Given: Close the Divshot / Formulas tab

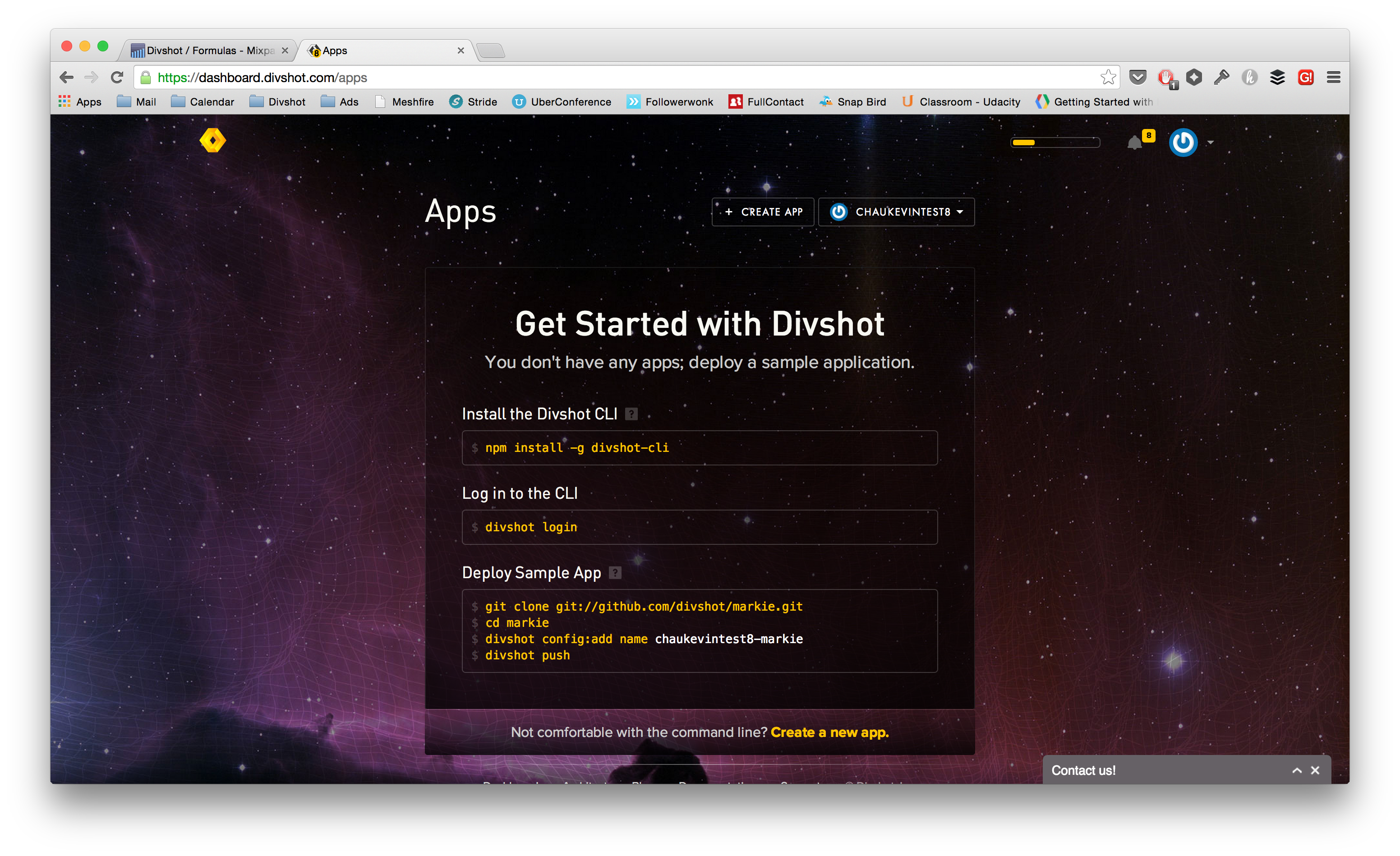Looking at the screenshot, I should [285, 51].
